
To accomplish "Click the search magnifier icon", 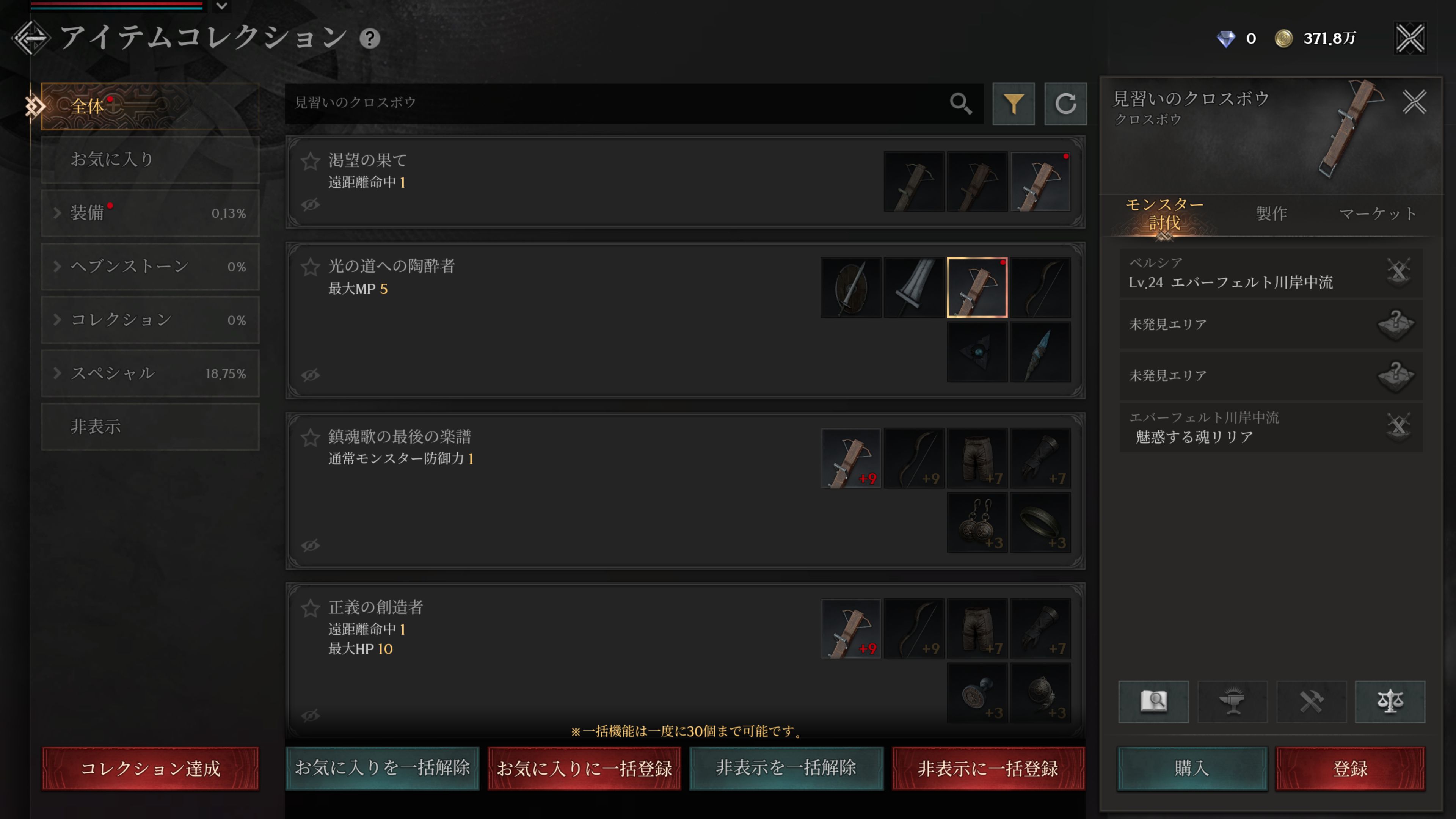I will click(960, 104).
